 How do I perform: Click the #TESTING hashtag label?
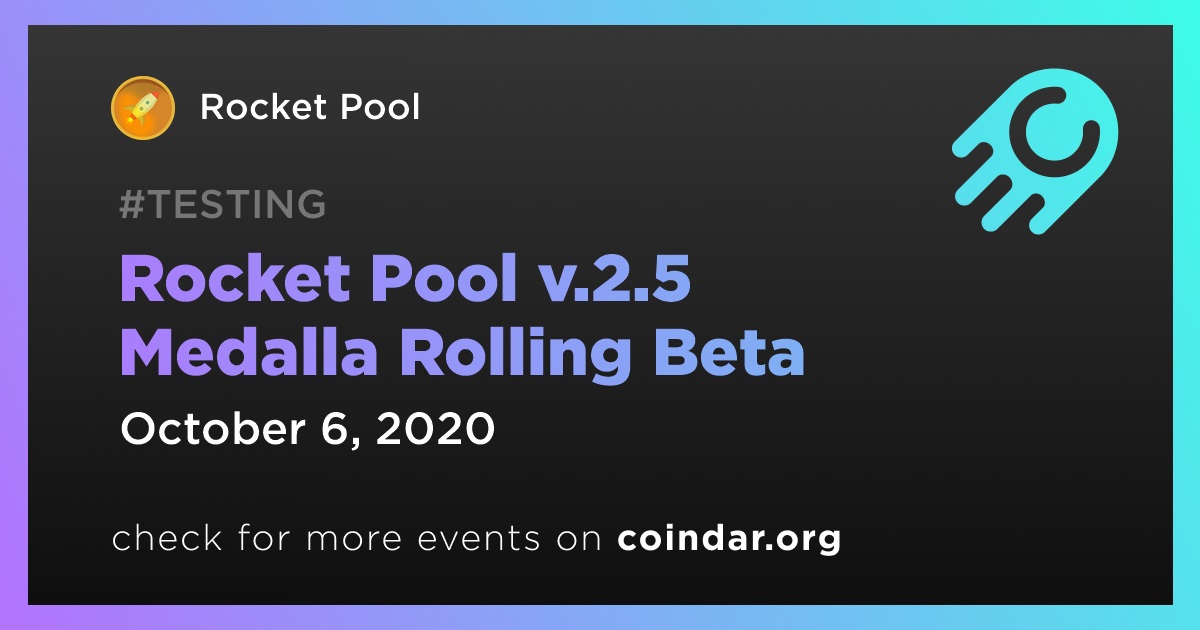(x=222, y=204)
